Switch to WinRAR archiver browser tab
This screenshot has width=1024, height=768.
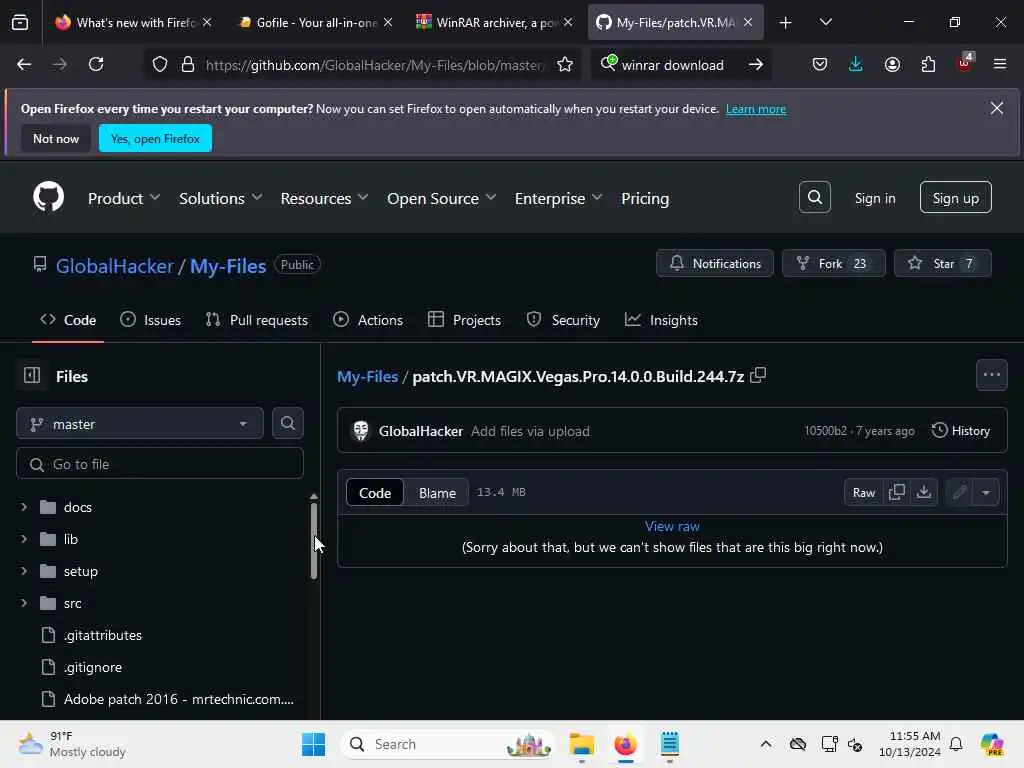[x=494, y=23]
